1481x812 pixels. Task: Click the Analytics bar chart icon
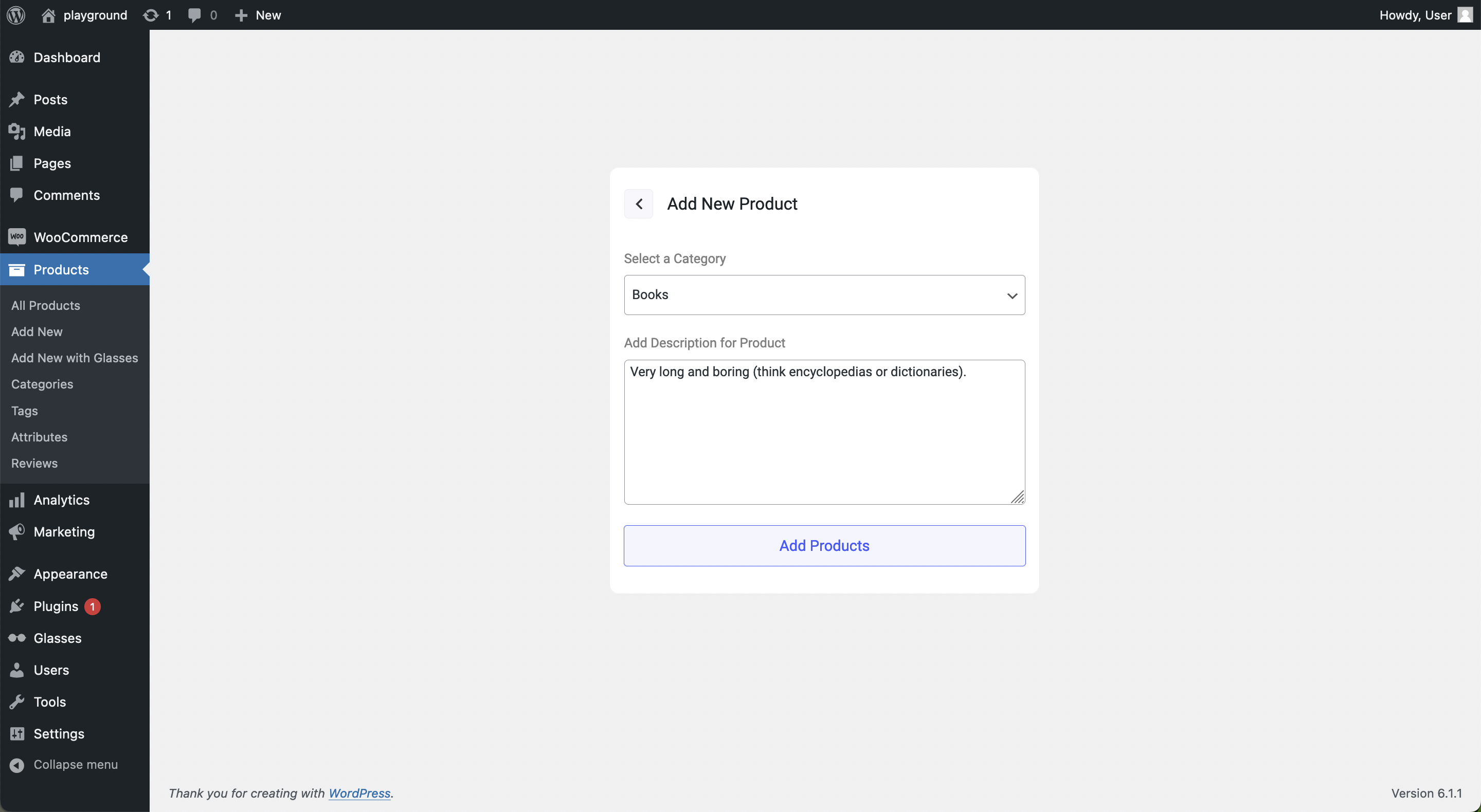[x=16, y=500]
